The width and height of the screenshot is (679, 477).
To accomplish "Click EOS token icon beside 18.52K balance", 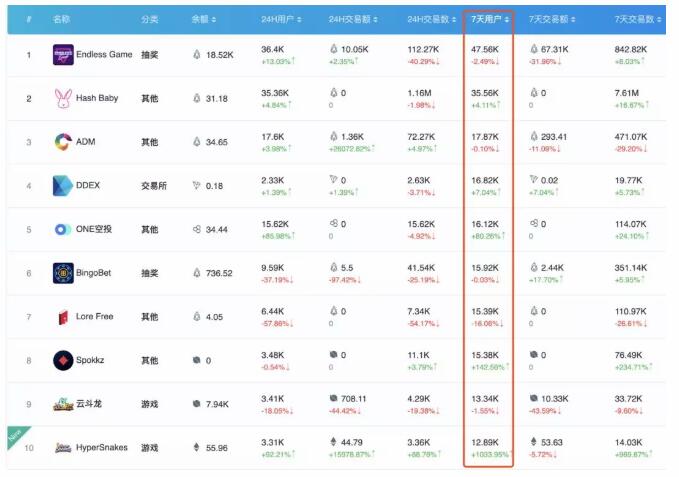I will (x=197, y=55).
